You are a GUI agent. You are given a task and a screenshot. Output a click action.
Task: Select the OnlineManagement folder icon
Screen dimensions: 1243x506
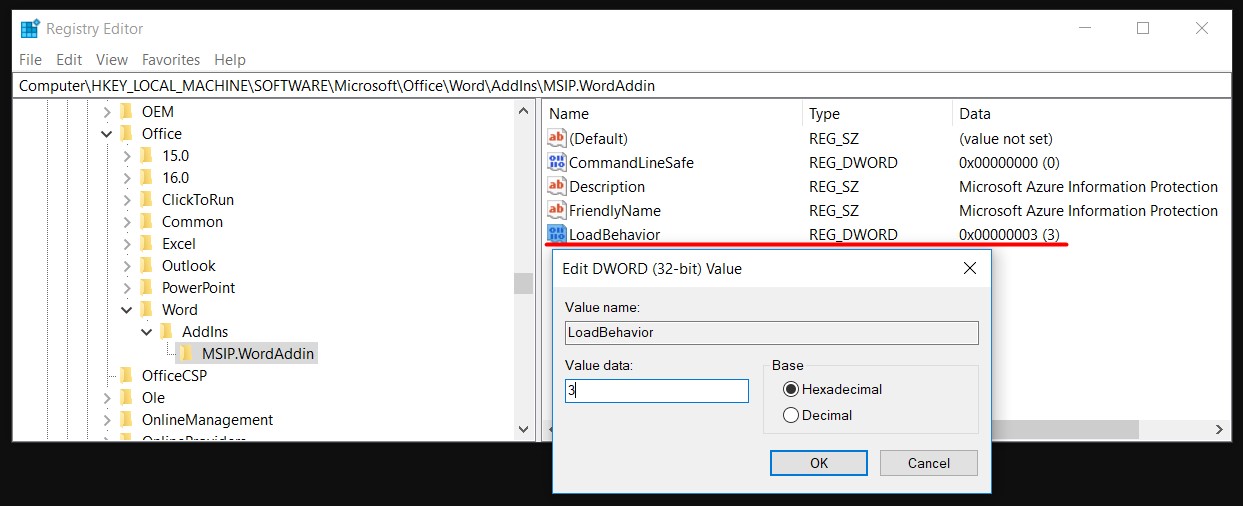[126, 420]
